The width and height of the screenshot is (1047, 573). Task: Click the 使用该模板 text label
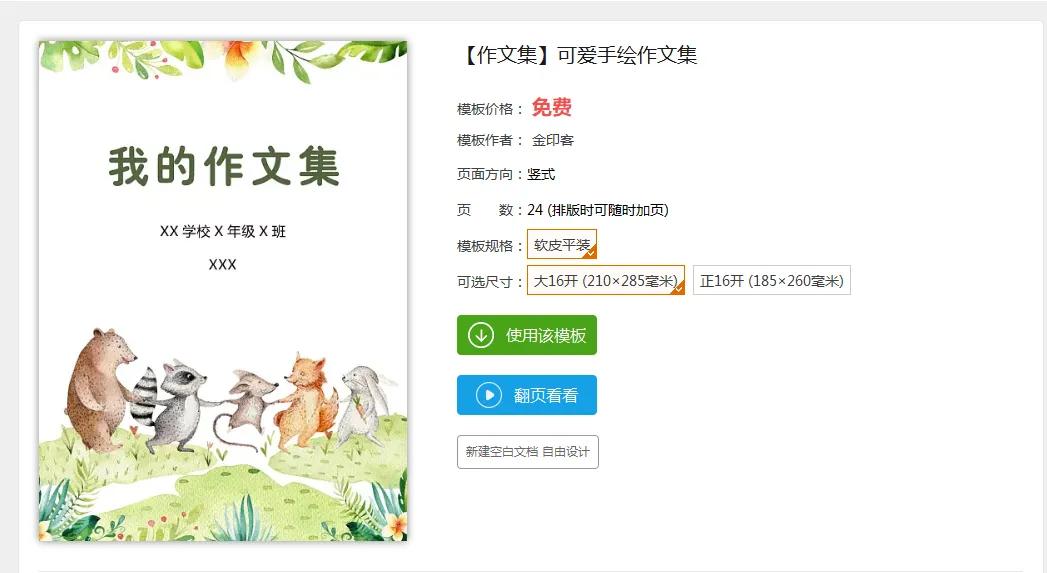[546, 335]
